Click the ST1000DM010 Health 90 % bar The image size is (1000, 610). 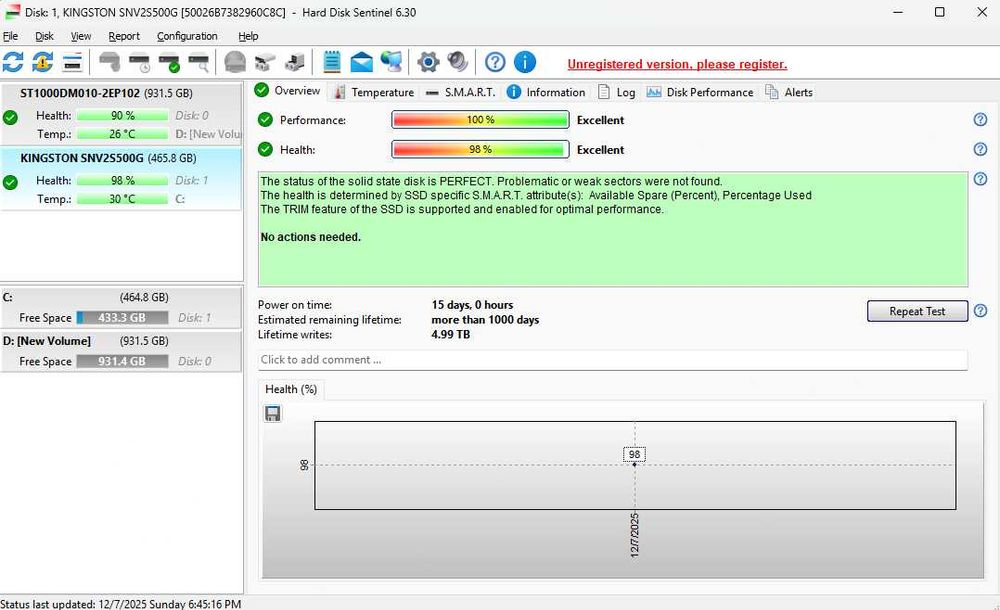122,115
